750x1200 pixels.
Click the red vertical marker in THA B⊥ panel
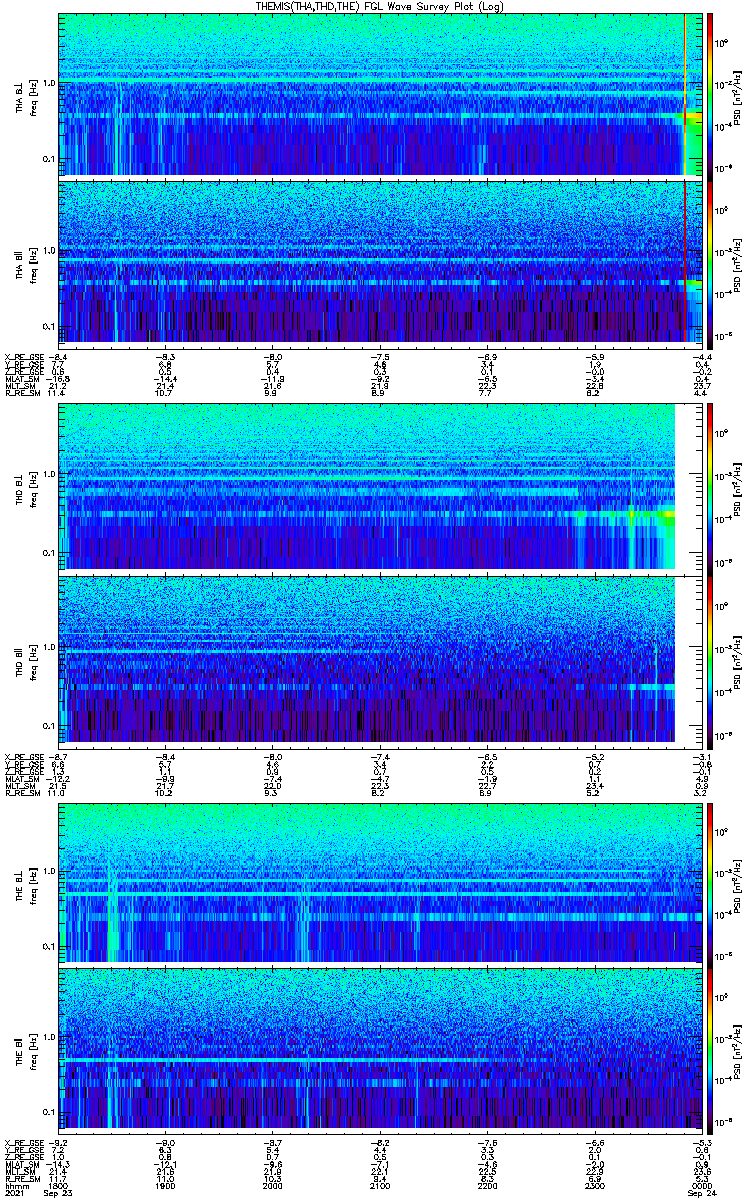(x=685, y=94)
